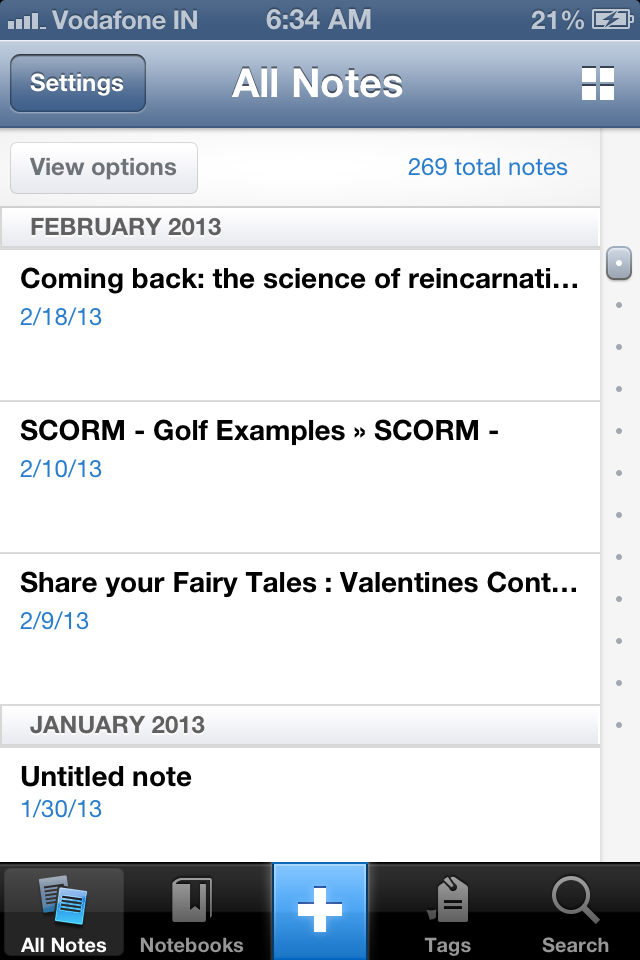
Task: Open View options
Action: [x=104, y=168]
